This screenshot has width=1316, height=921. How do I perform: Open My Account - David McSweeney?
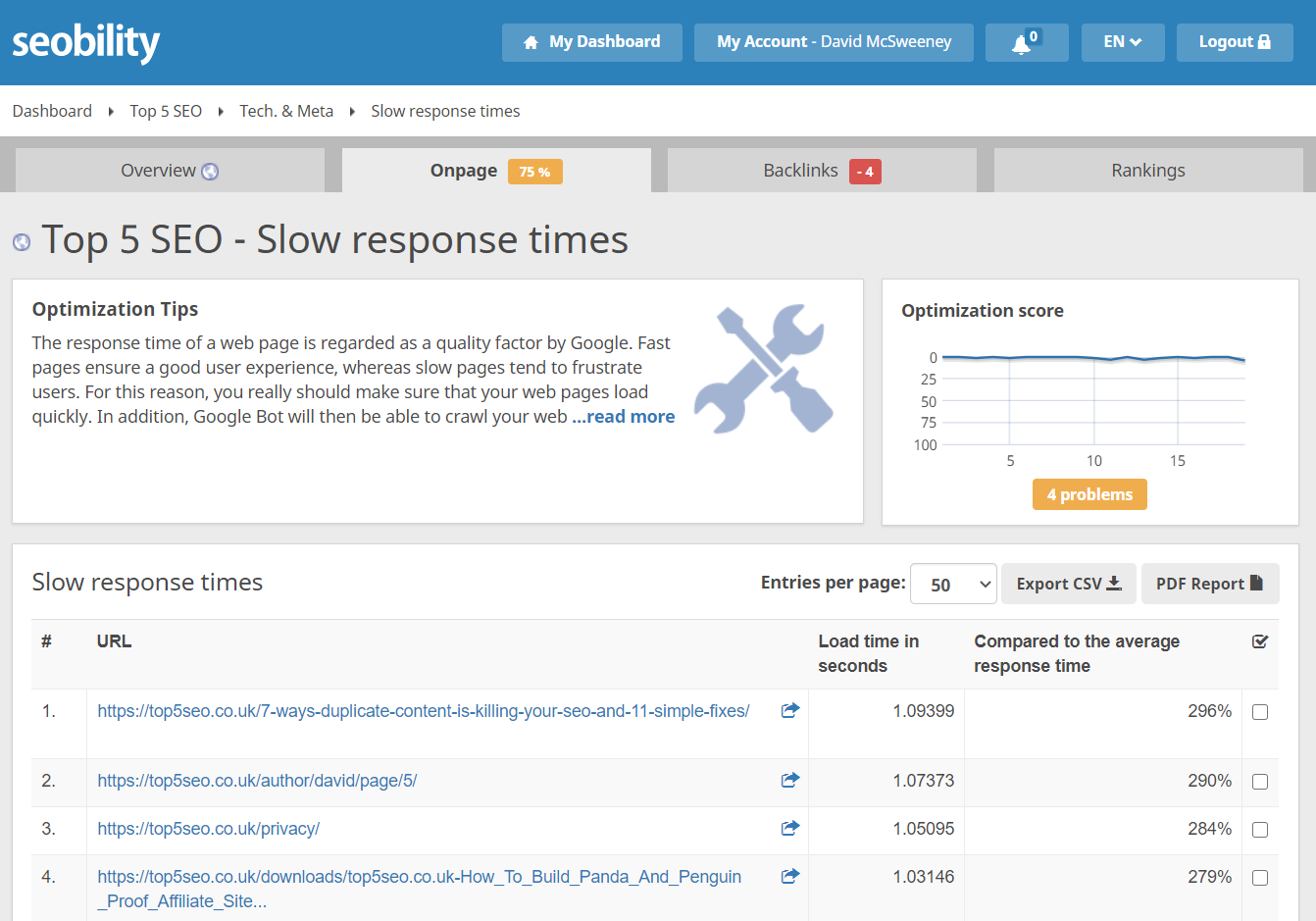(834, 42)
